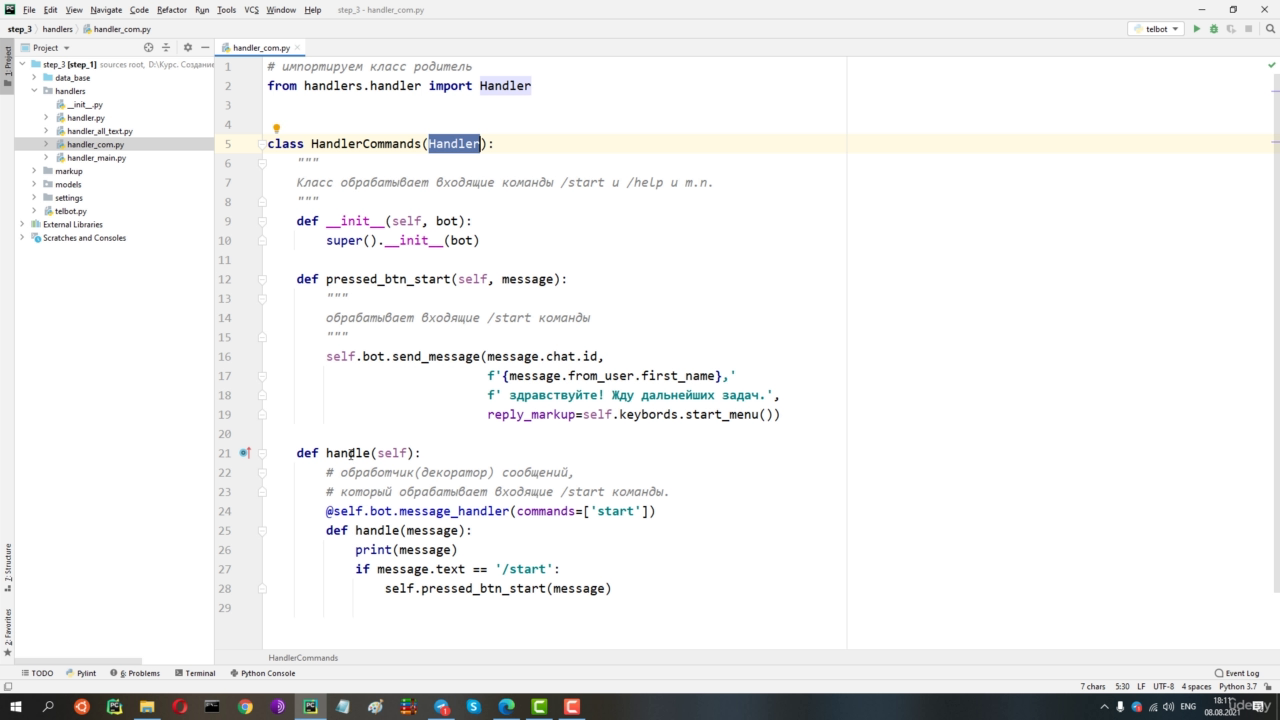Open Event Log from status bar
The image size is (1280, 720).
(1237, 673)
